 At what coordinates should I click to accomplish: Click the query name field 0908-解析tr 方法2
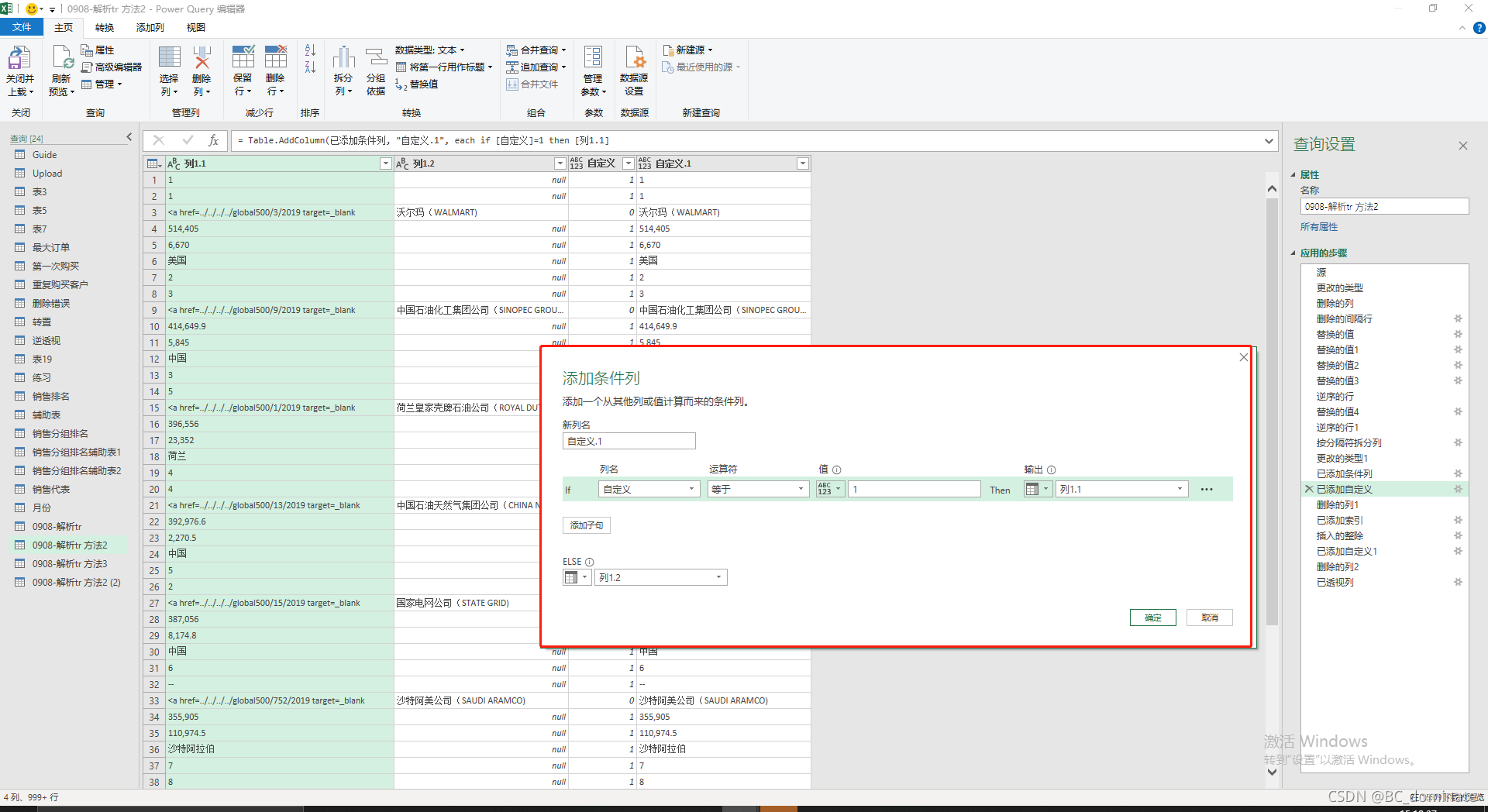click(1384, 207)
